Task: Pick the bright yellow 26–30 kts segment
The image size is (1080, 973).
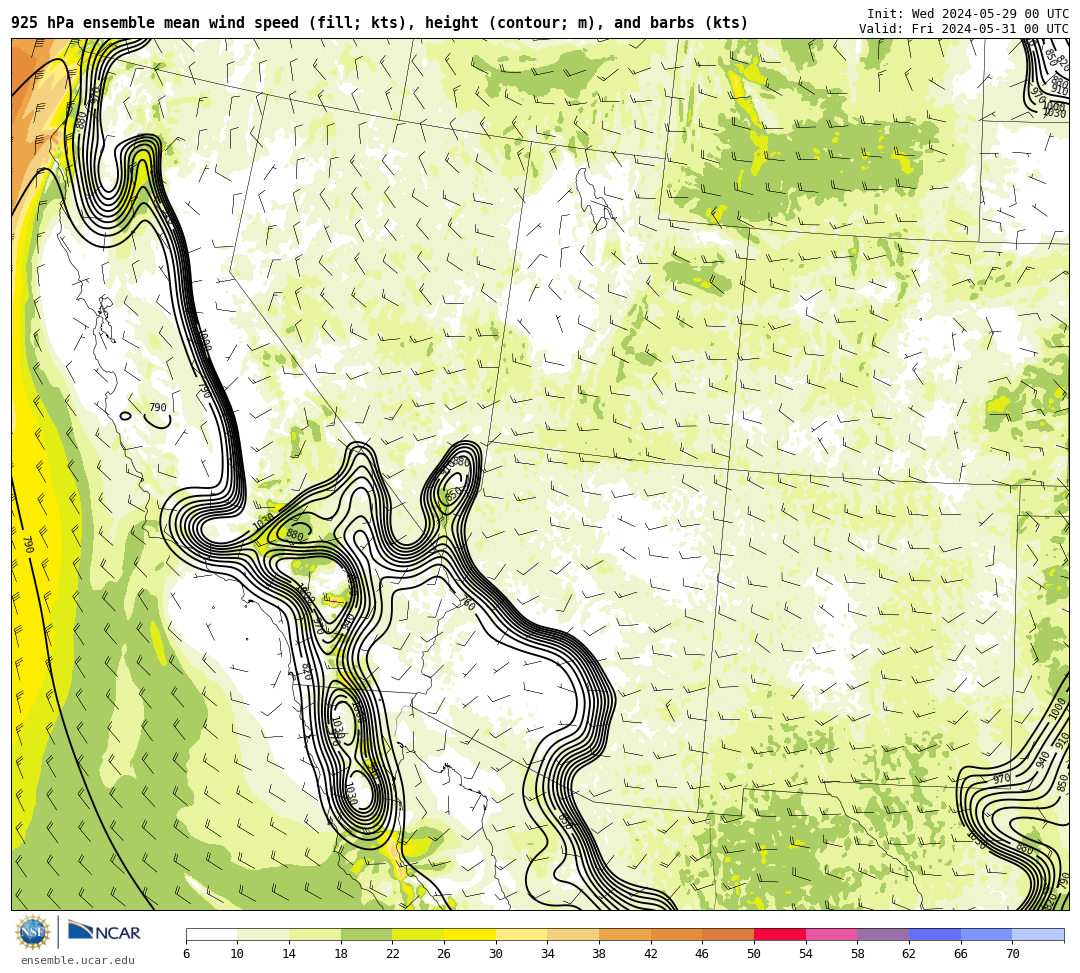Action: (470, 934)
